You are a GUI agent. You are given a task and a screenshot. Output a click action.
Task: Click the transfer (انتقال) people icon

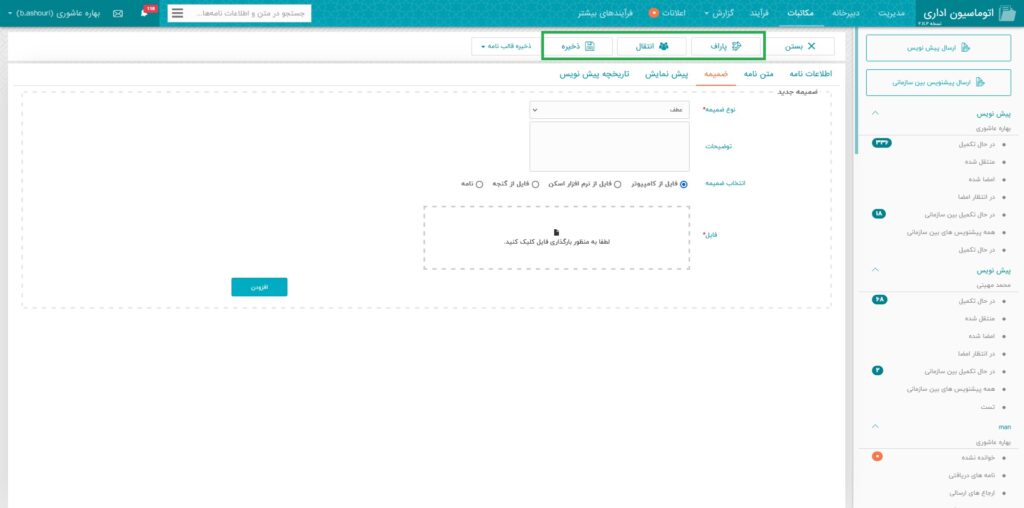pyautogui.click(x=663, y=46)
